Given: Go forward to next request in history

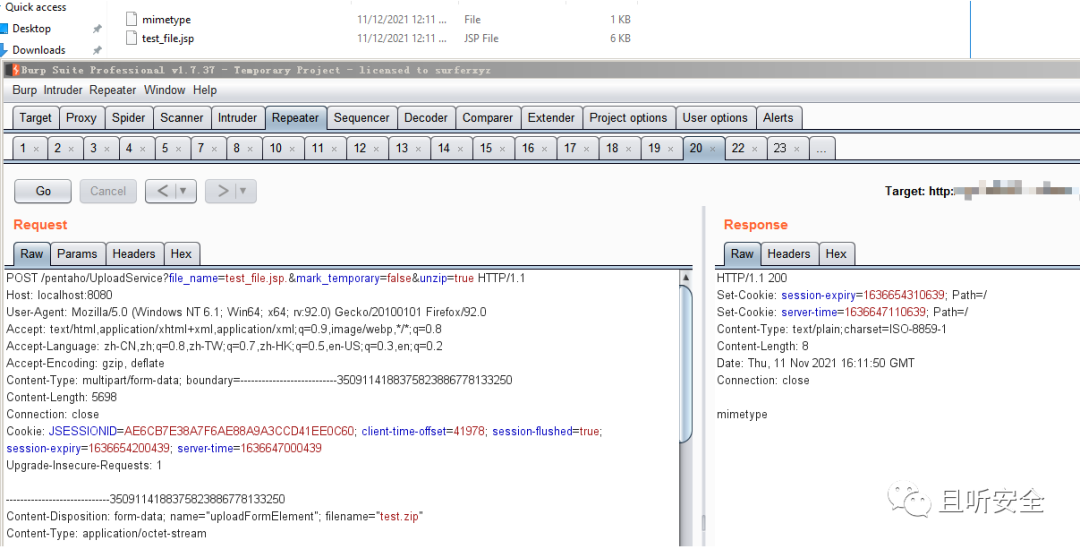Looking at the screenshot, I should click(222, 191).
